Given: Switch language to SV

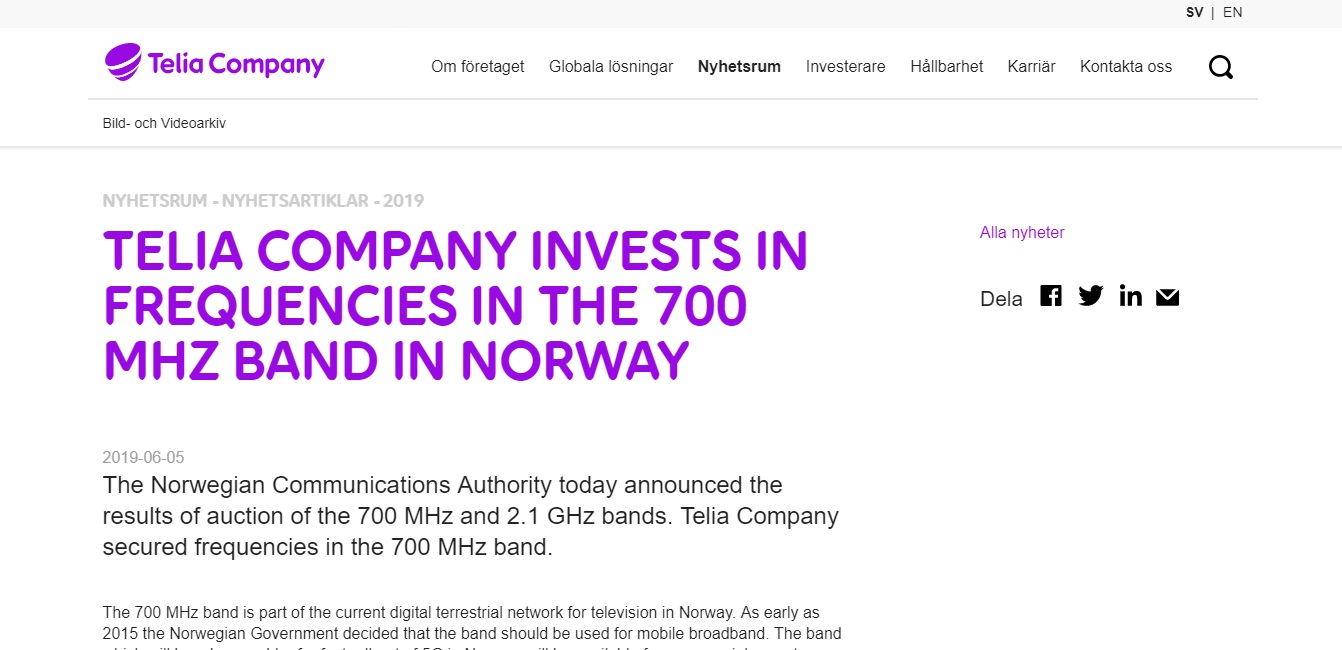Looking at the screenshot, I should pyautogui.click(x=1194, y=13).
